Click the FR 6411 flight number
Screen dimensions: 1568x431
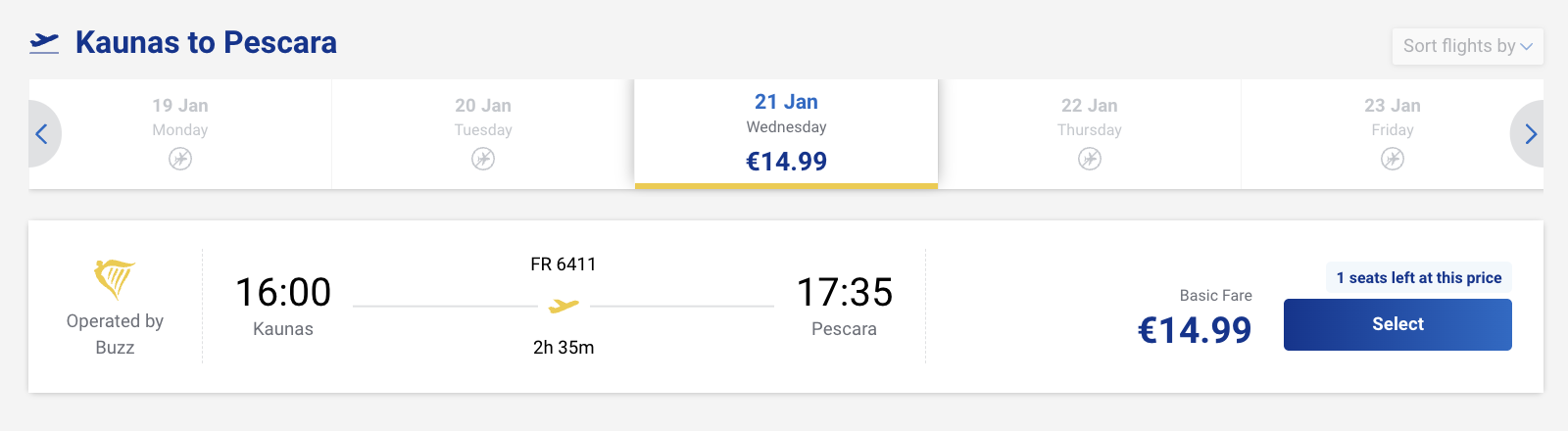[563, 264]
